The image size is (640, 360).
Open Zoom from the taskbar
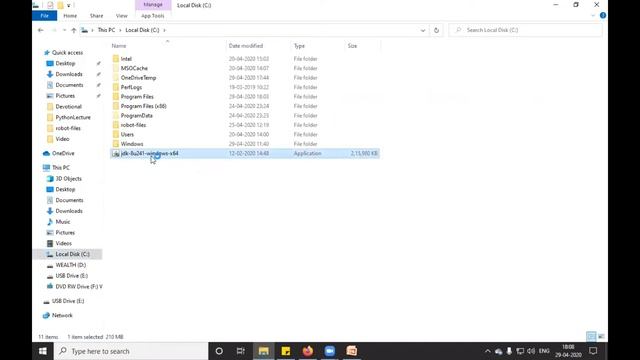[x=330, y=351]
